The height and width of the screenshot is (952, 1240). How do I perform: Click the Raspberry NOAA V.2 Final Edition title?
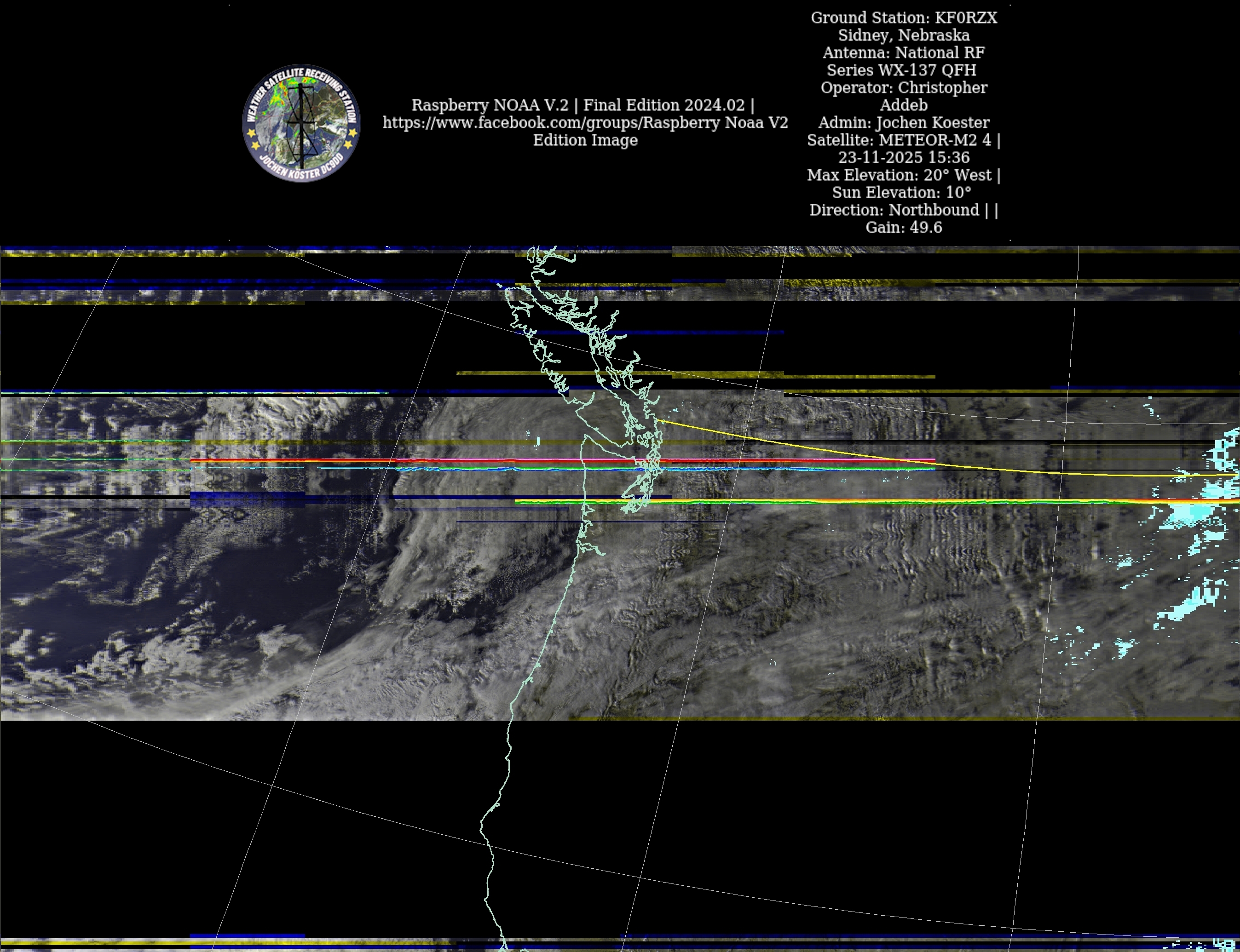coord(583,105)
